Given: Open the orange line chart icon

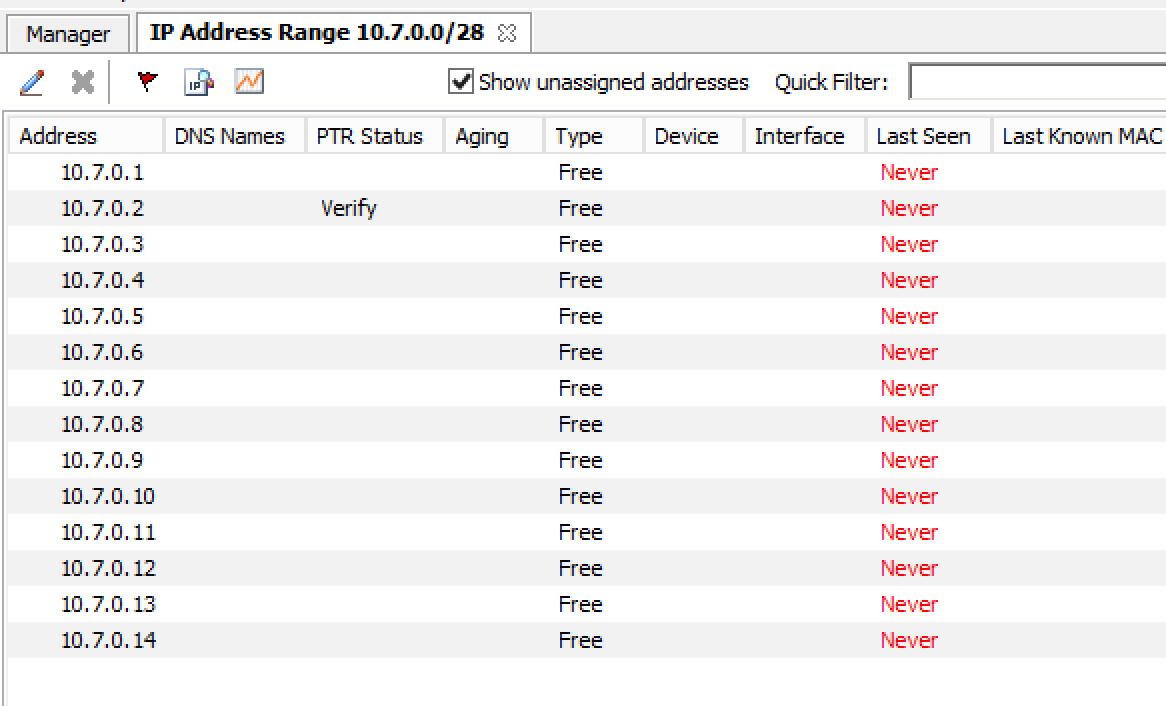Looking at the screenshot, I should [x=249, y=82].
